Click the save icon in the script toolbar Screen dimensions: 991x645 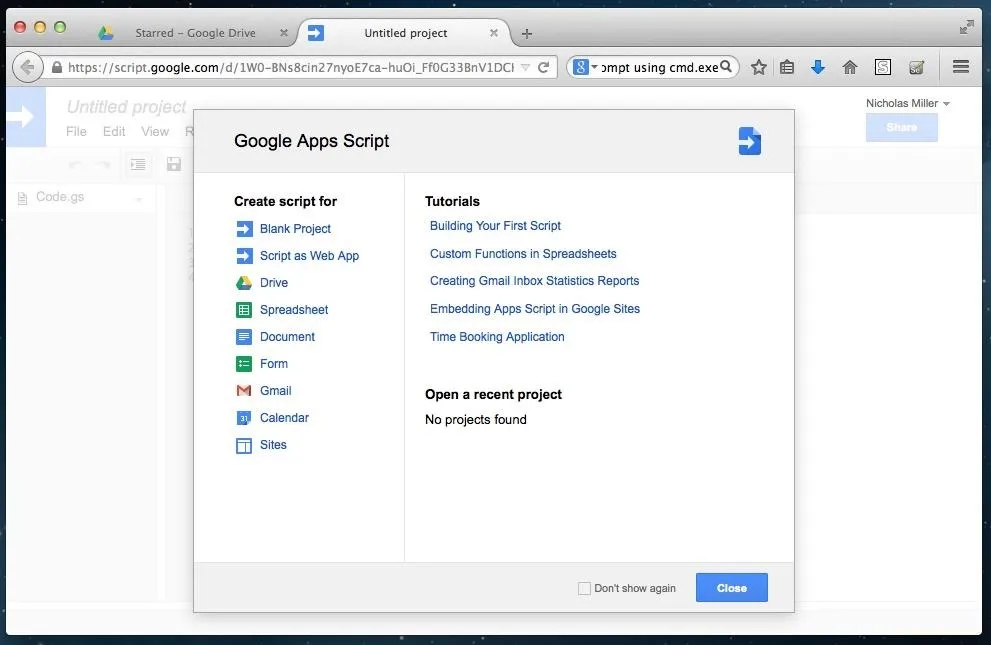coord(174,164)
